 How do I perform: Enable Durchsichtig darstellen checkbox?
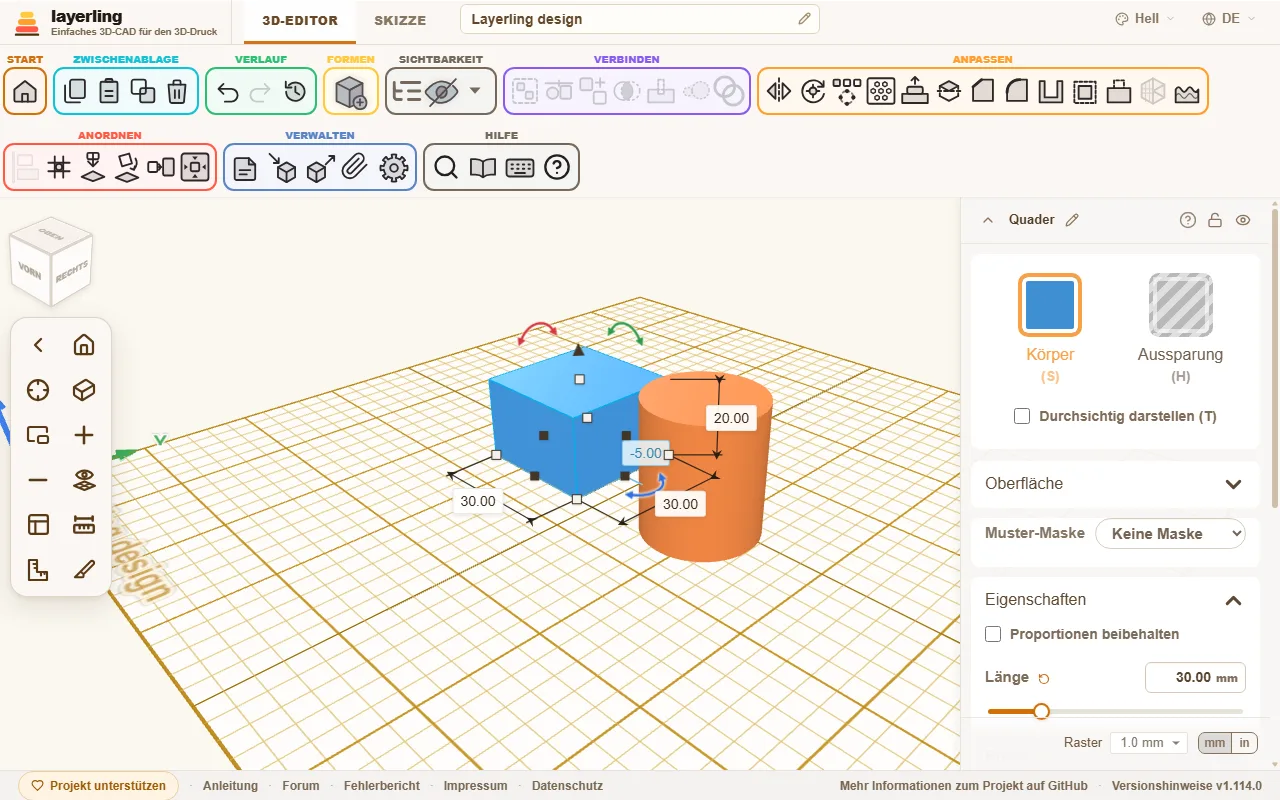(1022, 416)
